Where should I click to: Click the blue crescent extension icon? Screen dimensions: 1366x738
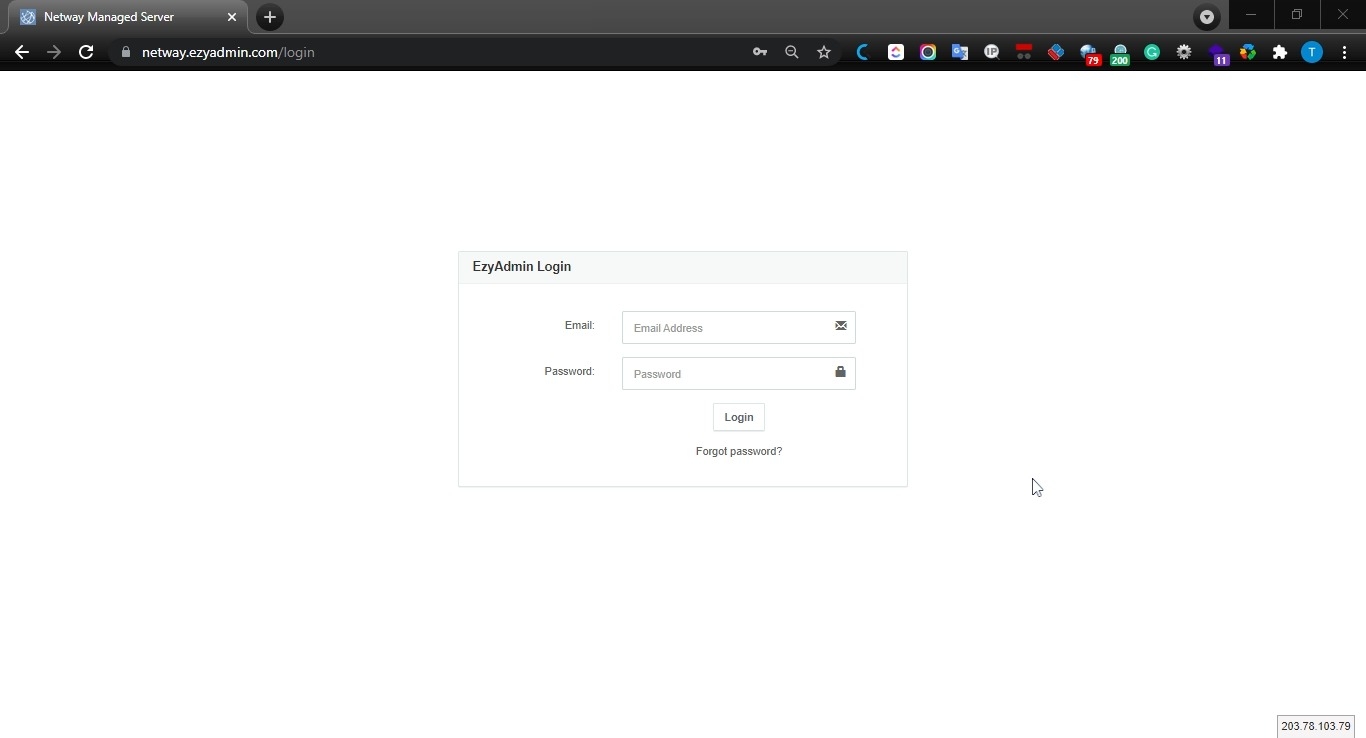(863, 52)
